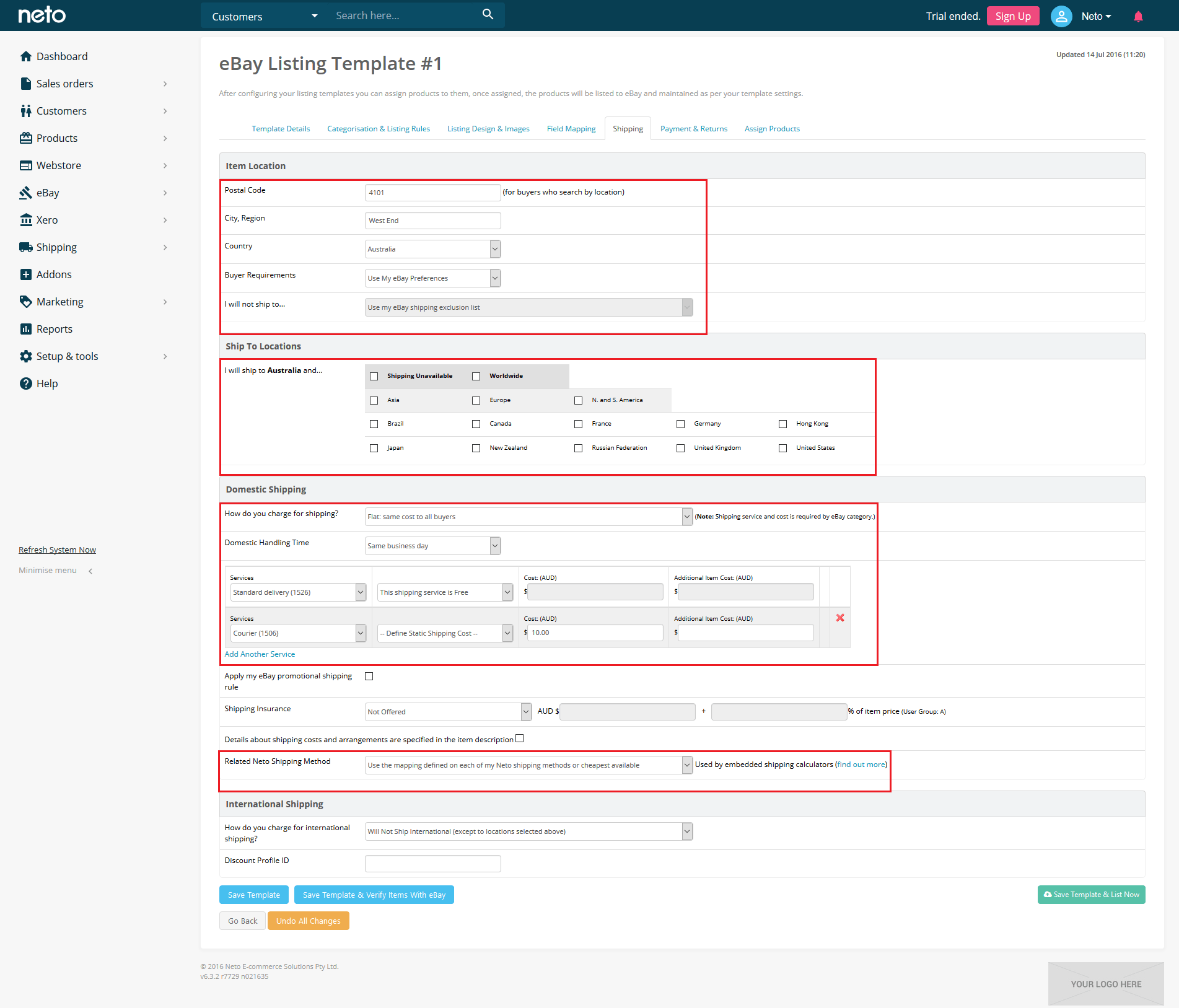The image size is (1179, 1008).
Task: Tick the Germany checkbox
Action: pos(680,424)
